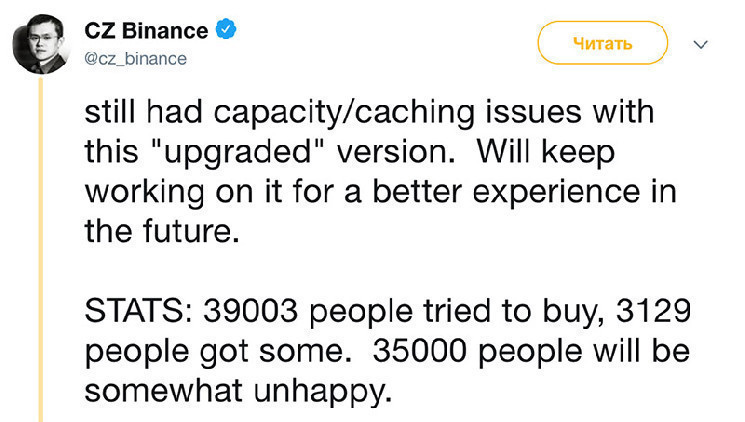Click the @cz_binance handle

(x=135, y=59)
